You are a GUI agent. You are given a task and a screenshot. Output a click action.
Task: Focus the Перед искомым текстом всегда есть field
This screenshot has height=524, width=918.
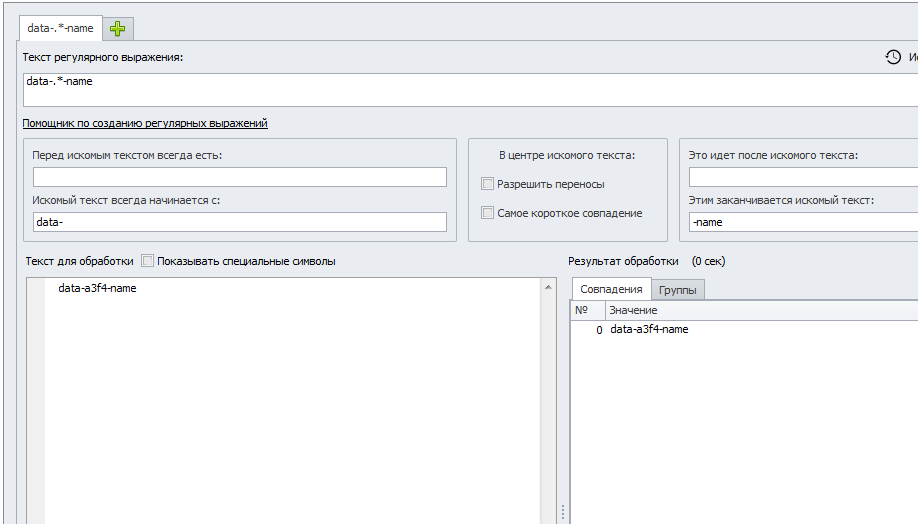pyautogui.click(x=239, y=177)
